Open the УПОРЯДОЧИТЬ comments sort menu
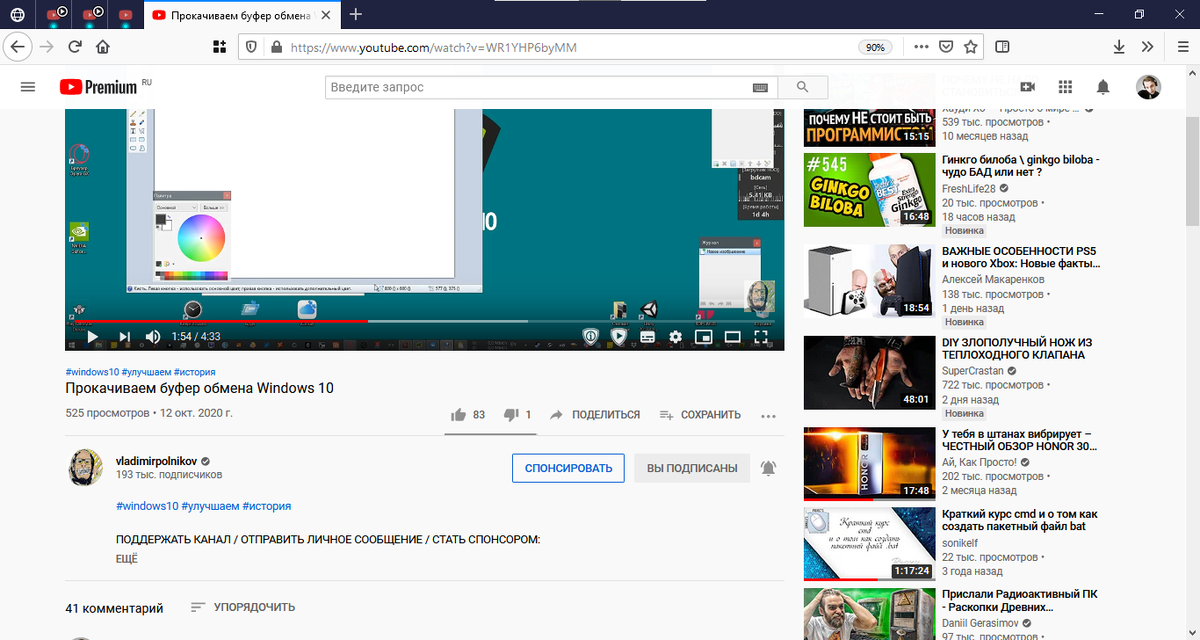The image size is (1200, 640). click(243, 607)
